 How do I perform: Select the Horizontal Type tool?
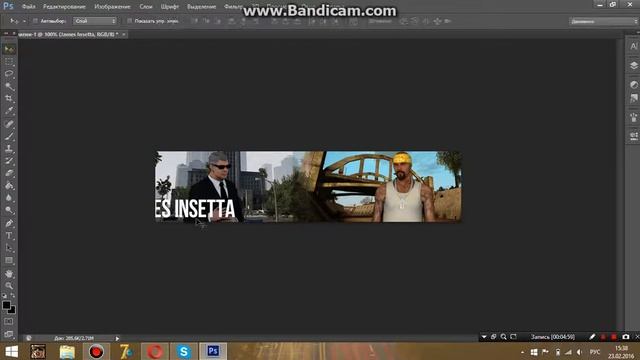point(9,236)
